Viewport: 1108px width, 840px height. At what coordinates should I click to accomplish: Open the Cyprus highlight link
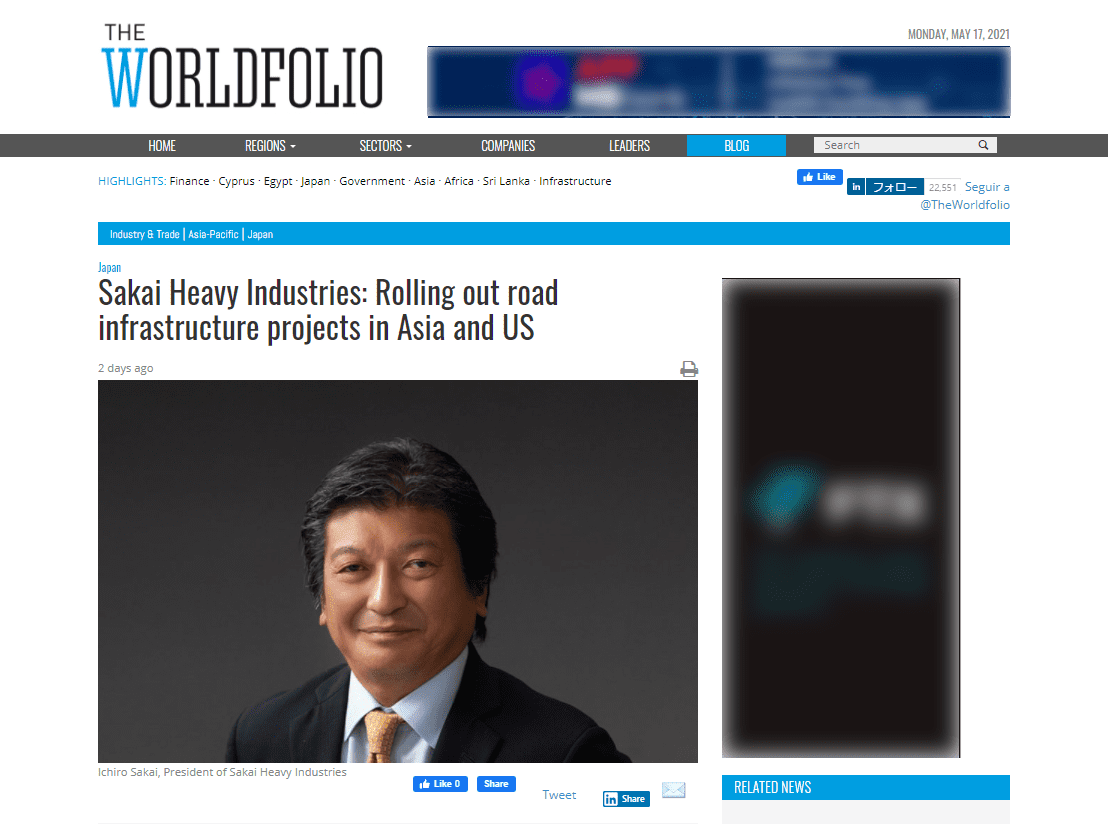click(236, 181)
